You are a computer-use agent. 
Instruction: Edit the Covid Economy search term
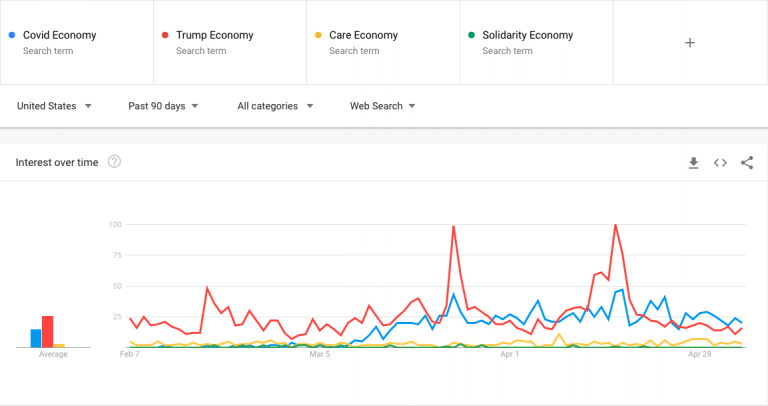[x=60, y=35]
